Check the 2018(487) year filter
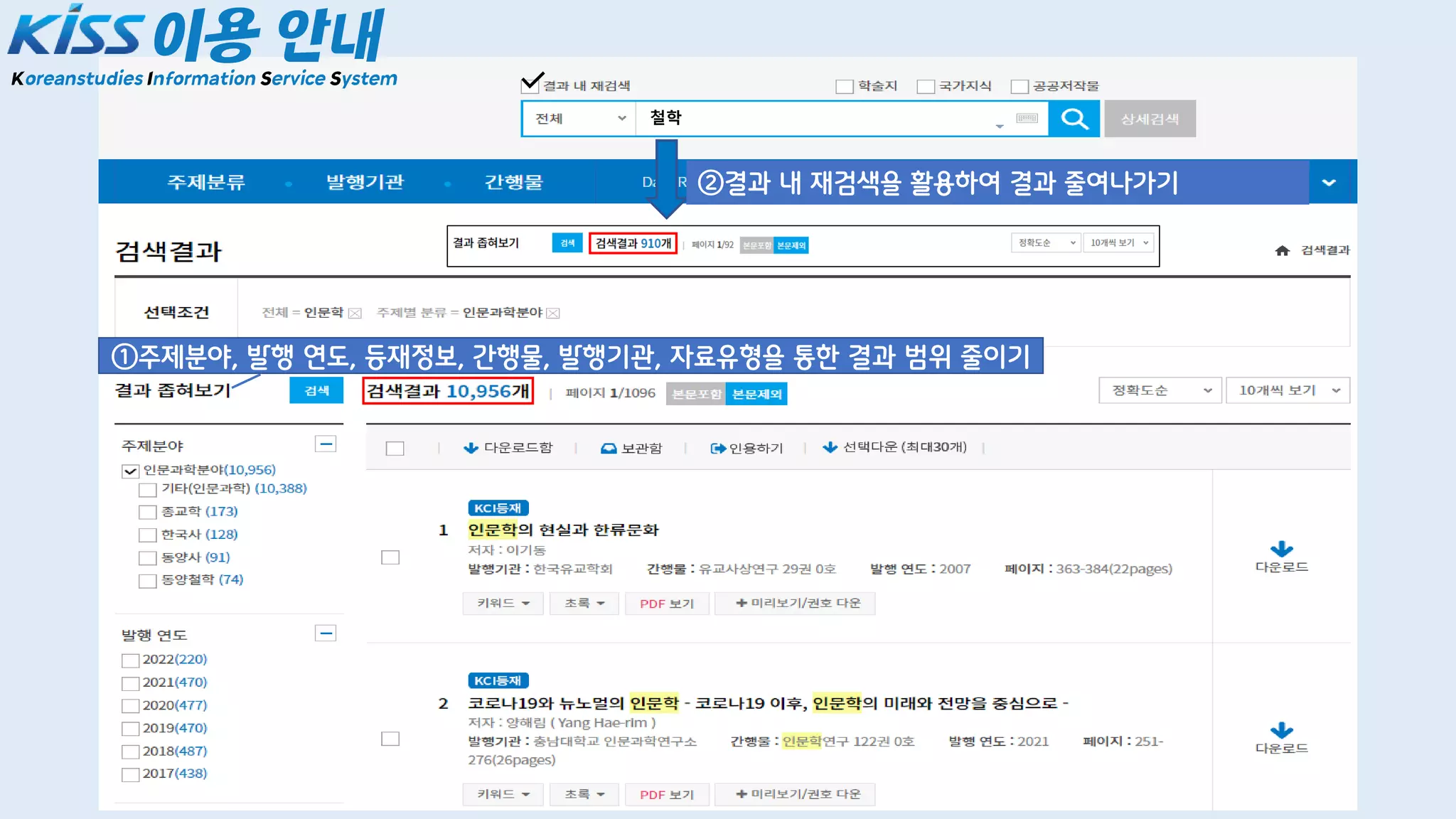 coord(130,751)
